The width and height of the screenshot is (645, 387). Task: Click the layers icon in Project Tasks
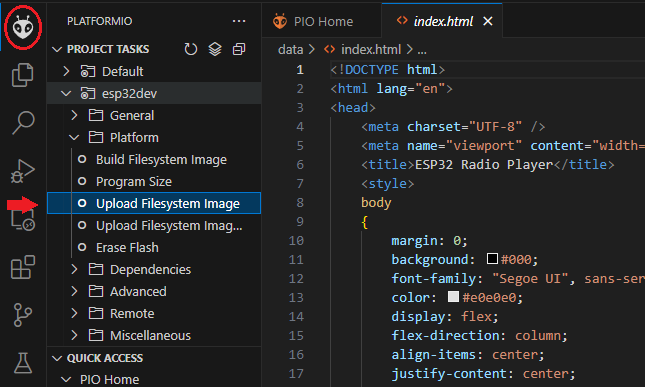(215, 49)
